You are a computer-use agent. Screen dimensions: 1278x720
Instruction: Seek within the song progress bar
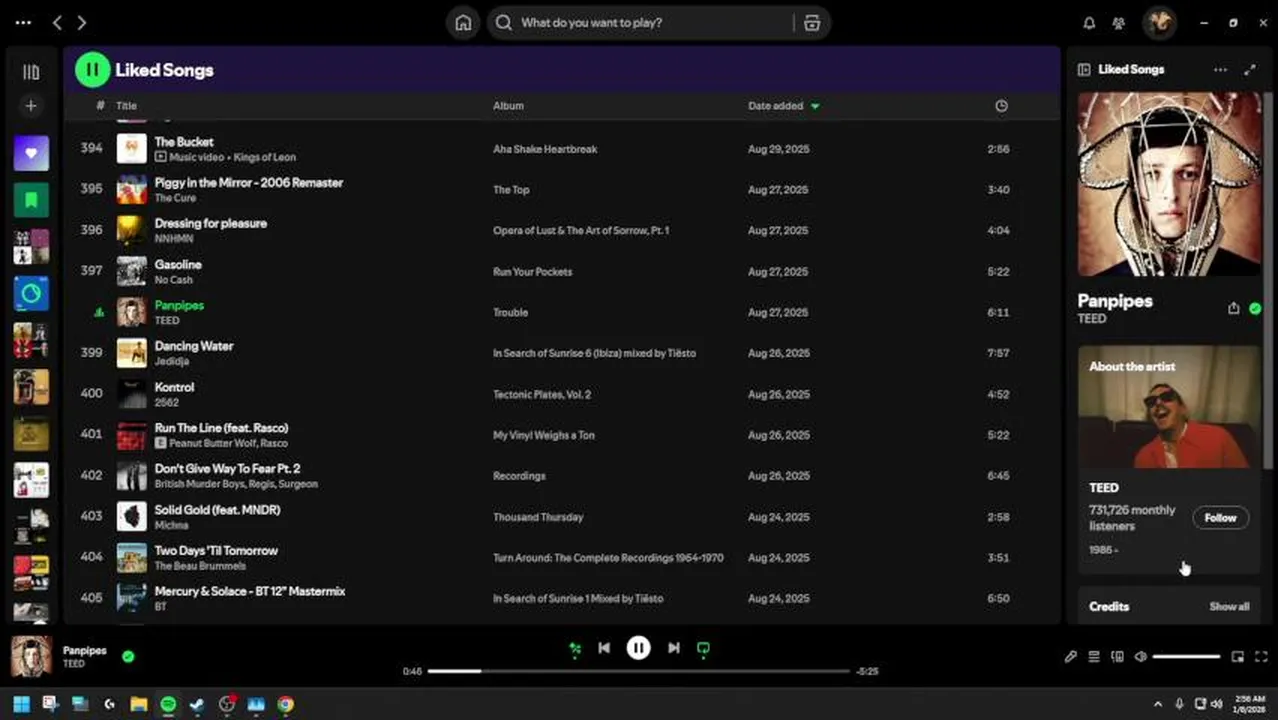[x=638, y=671]
